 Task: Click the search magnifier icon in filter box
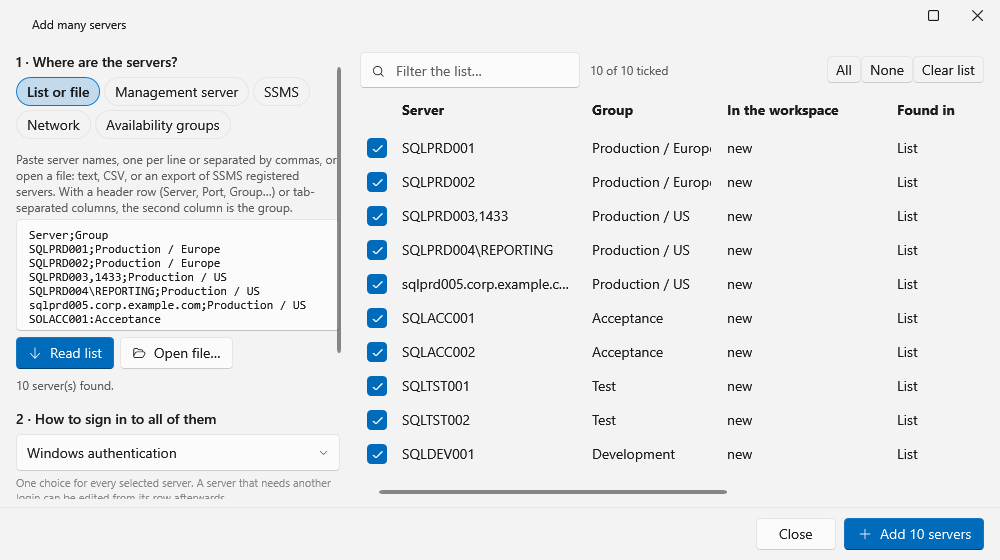click(x=378, y=71)
